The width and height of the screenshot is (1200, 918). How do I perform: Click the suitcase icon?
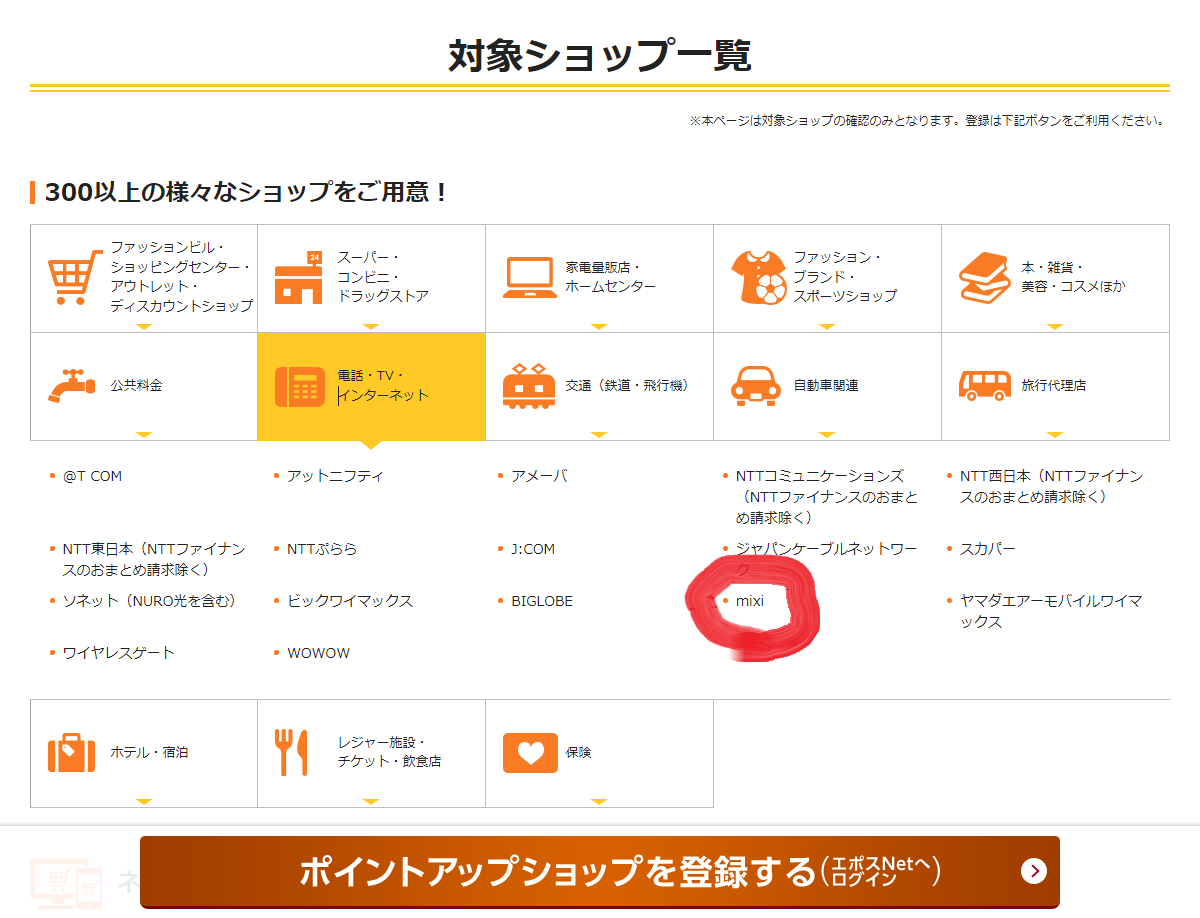tap(72, 752)
